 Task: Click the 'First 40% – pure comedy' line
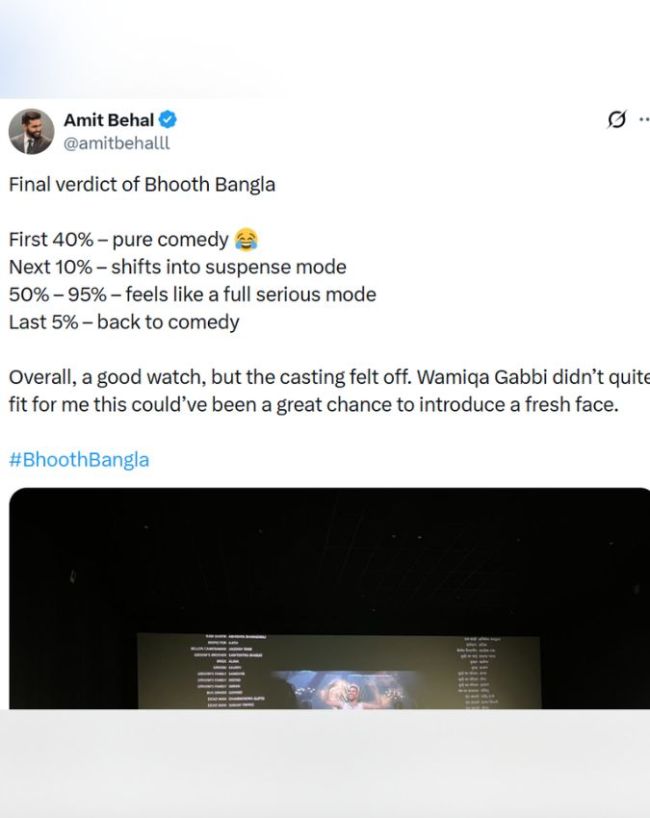[x=119, y=240]
